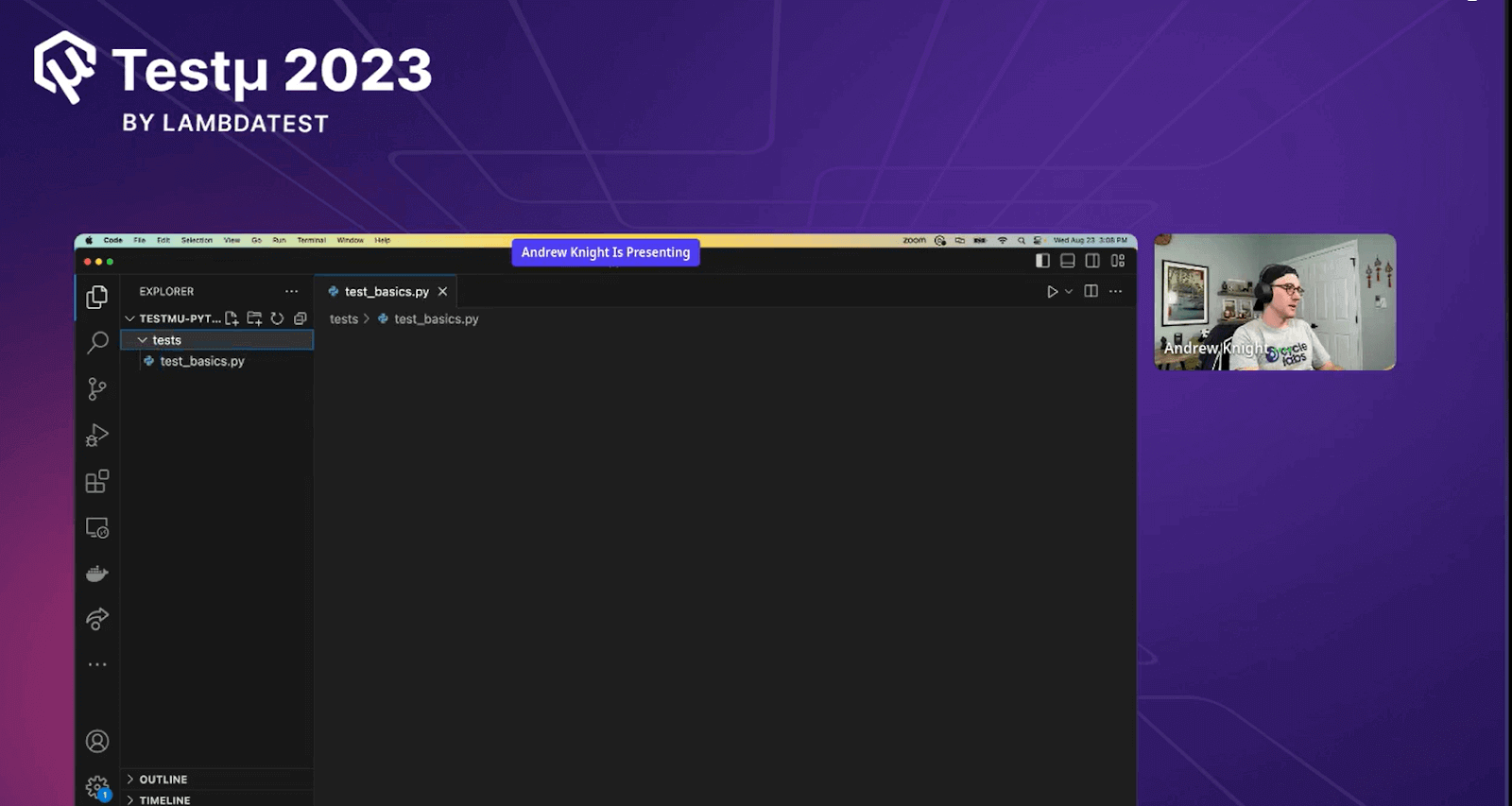Open the Live Share icon
This screenshot has height=806, width=1512.
click(97, 619)
